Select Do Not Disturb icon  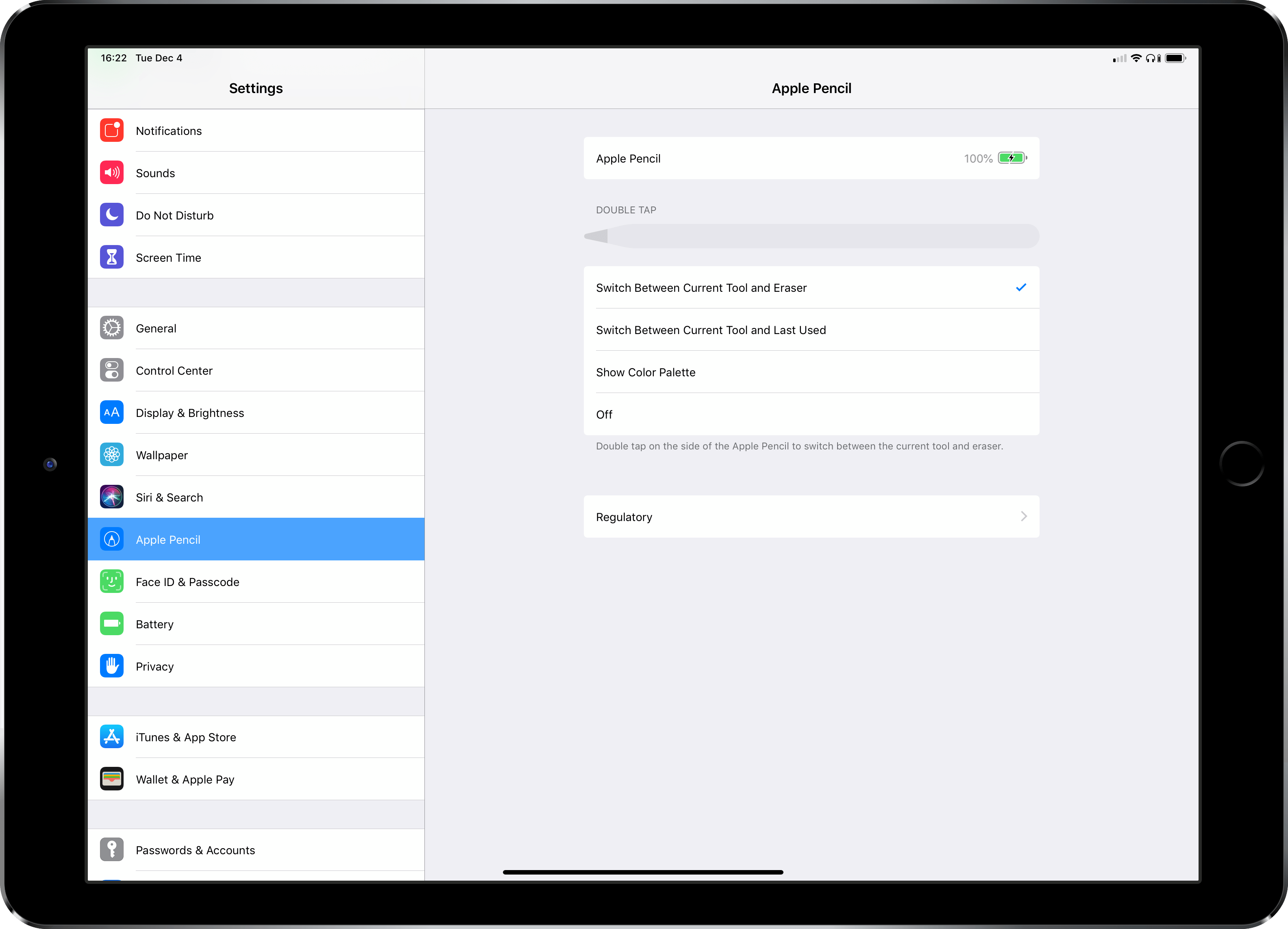point(111,214)
